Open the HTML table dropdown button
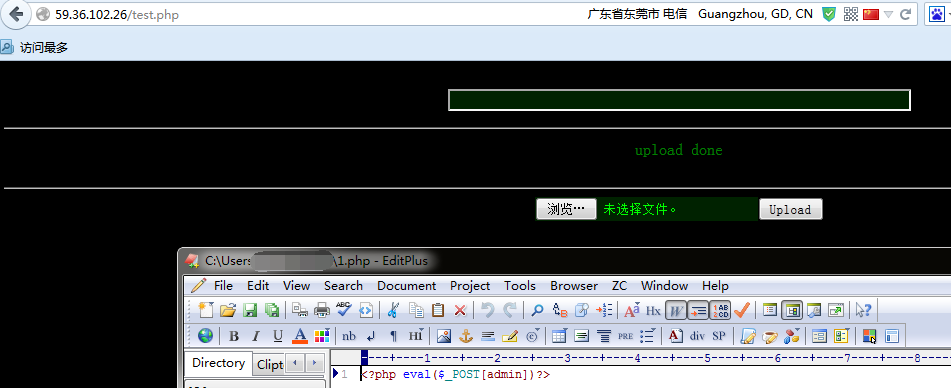The width and height of the screenshot is (951, 388). pyautogui.click(x=559, y=335)
